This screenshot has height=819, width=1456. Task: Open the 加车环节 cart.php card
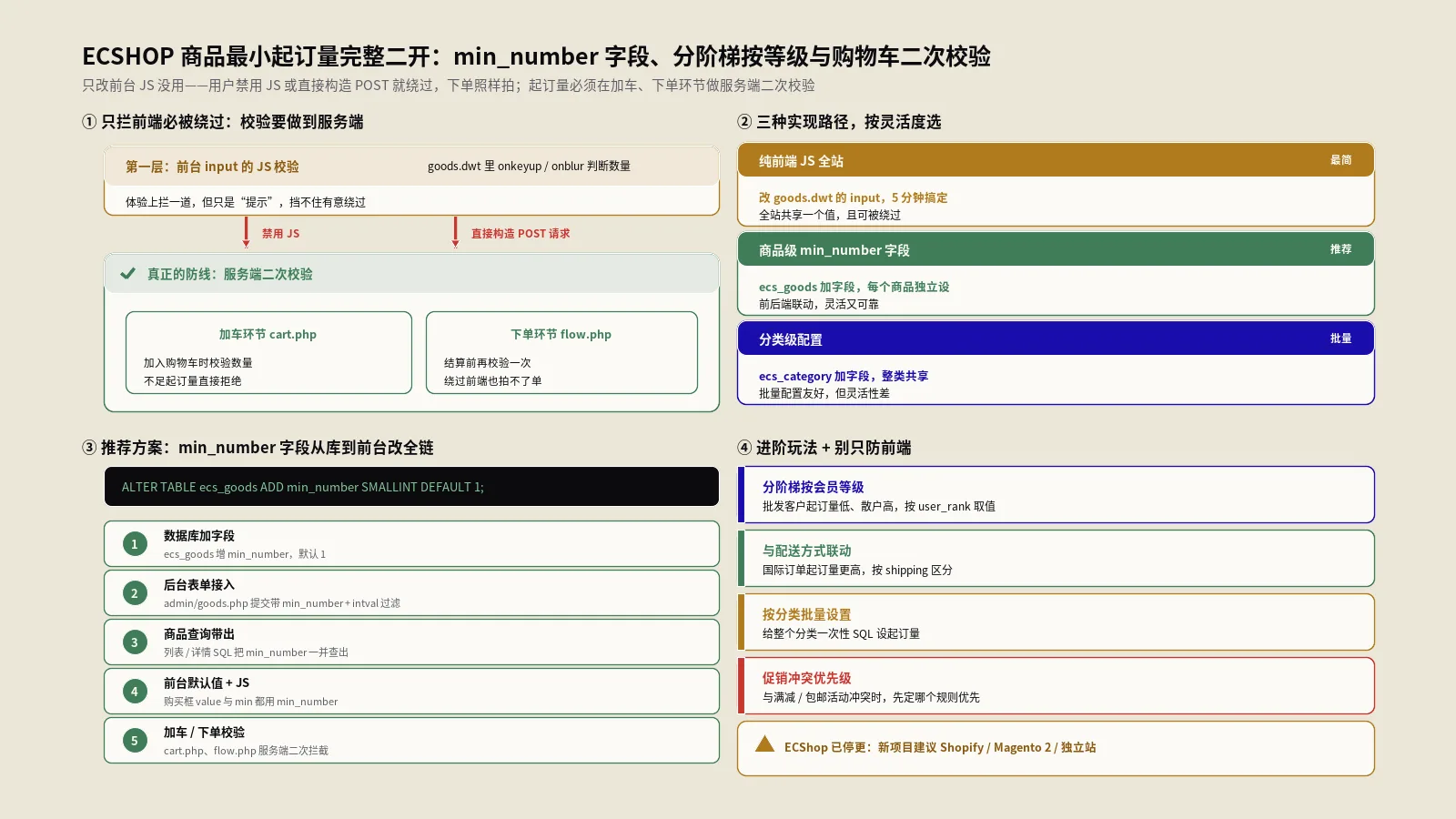(x=268, y=353)
